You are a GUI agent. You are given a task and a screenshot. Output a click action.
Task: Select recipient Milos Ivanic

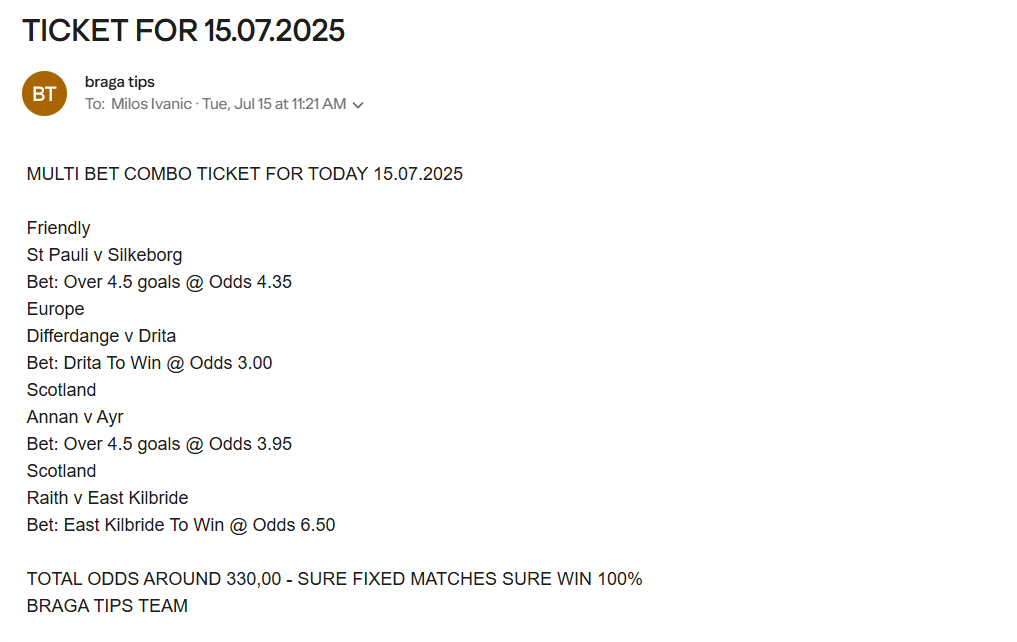151,104
